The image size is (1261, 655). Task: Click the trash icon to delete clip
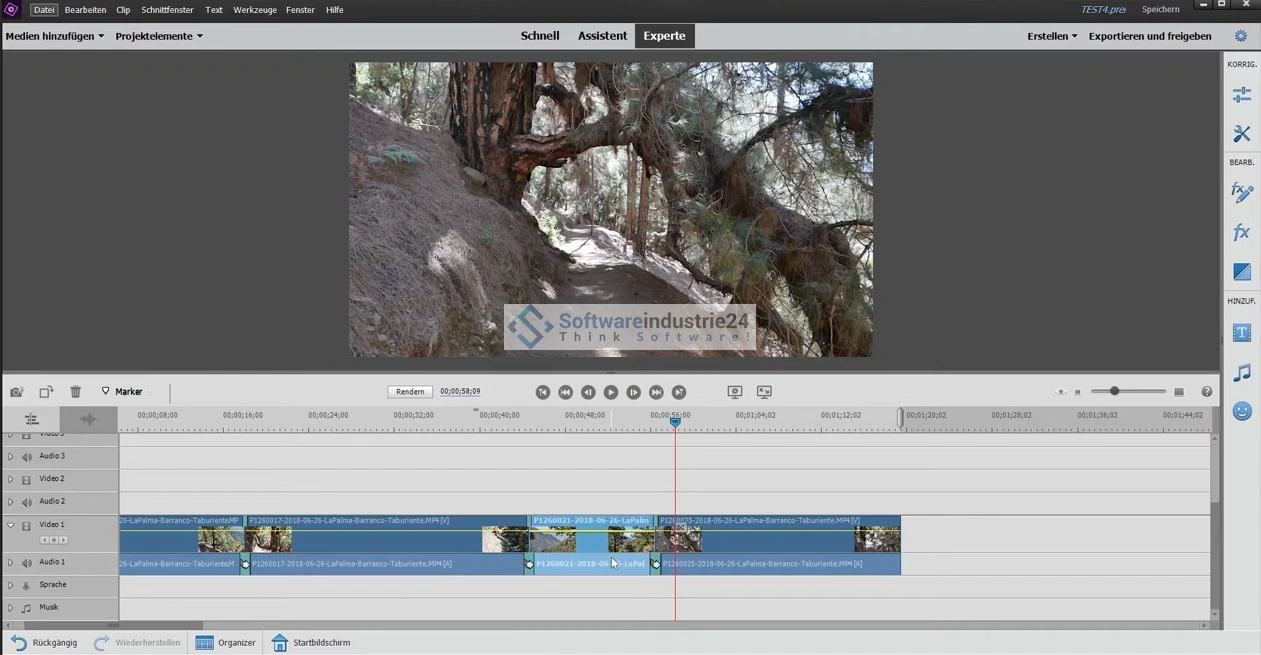[x=75, y=392]
